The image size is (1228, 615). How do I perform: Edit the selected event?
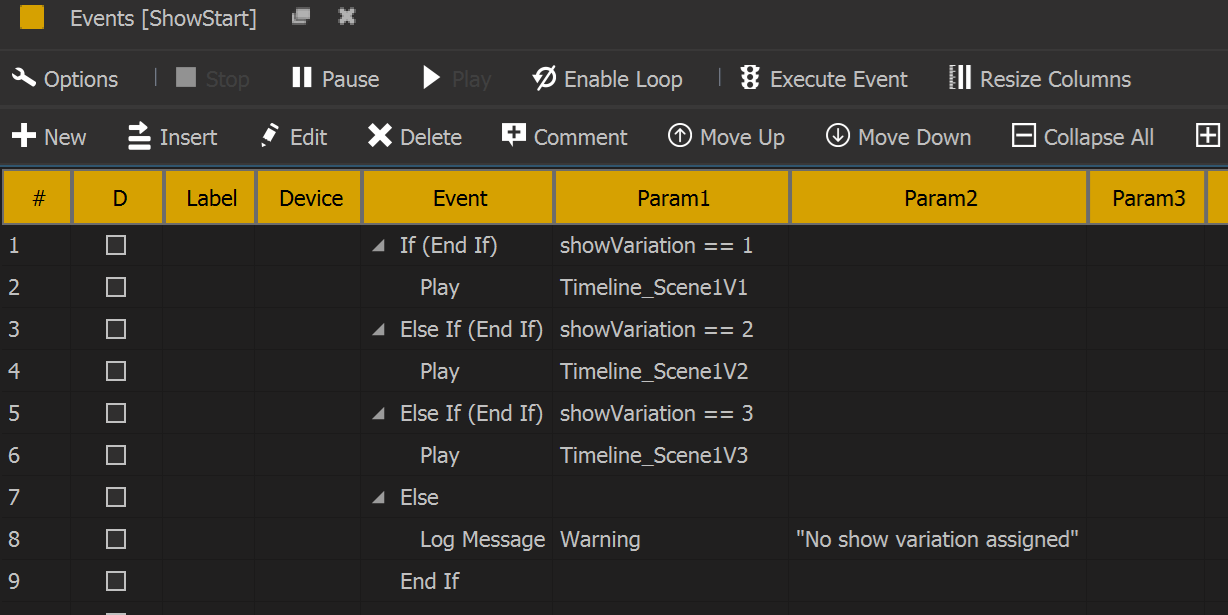pyautogui.click(x=270, y=137)
